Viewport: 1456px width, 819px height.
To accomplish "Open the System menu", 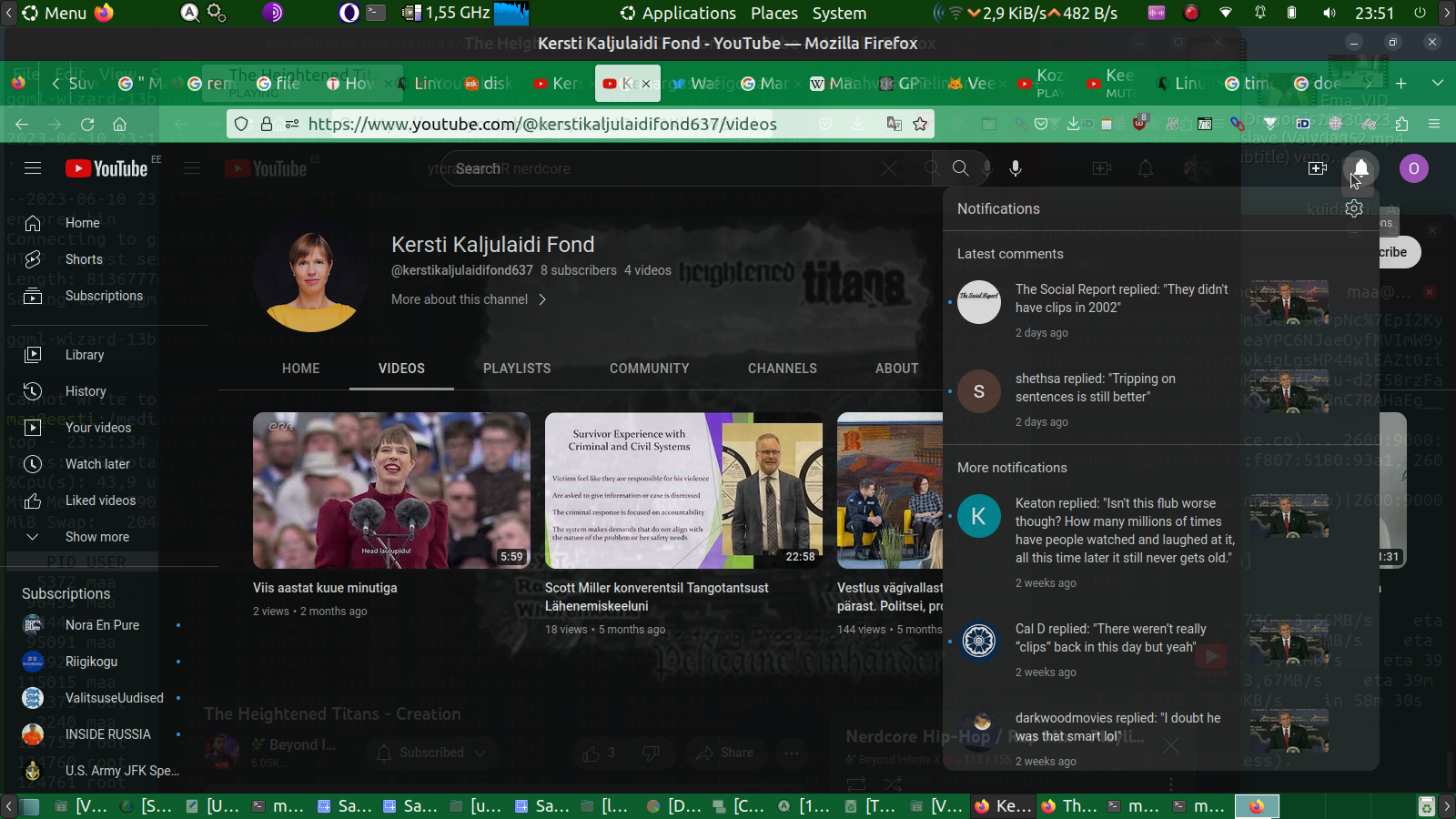I will (x=839, y=13).
